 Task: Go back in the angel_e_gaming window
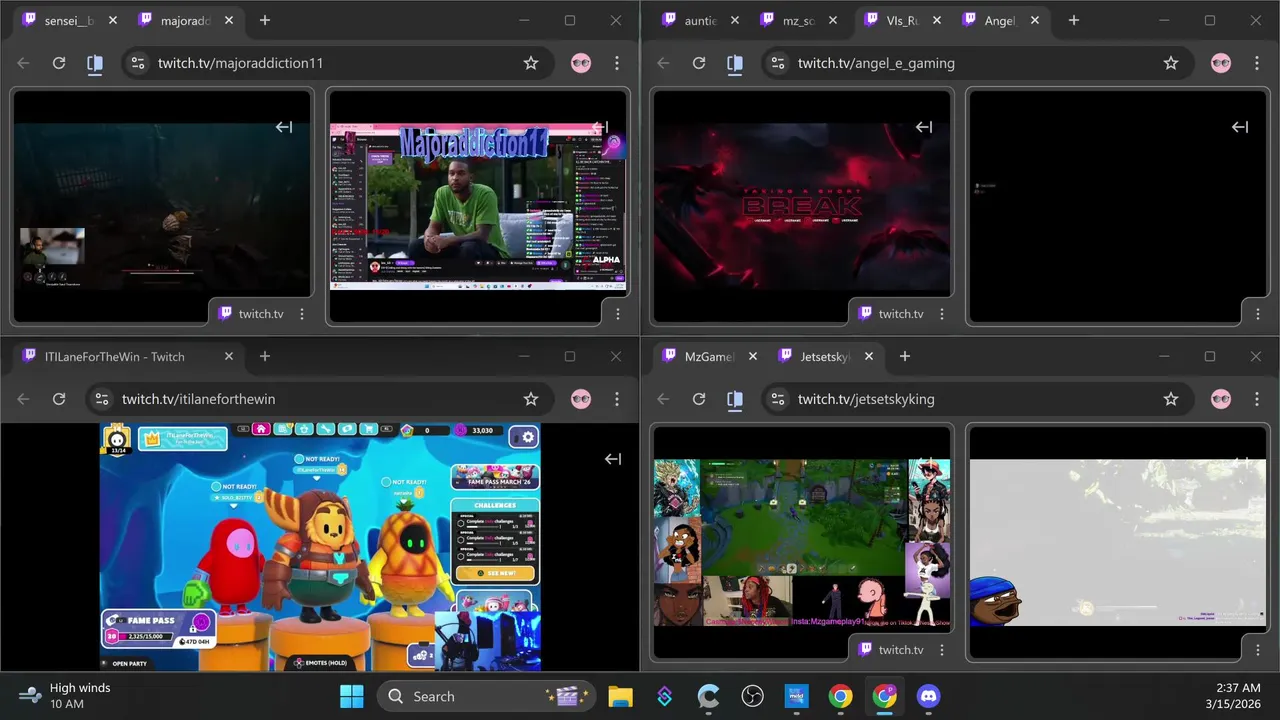pos(663,63)
